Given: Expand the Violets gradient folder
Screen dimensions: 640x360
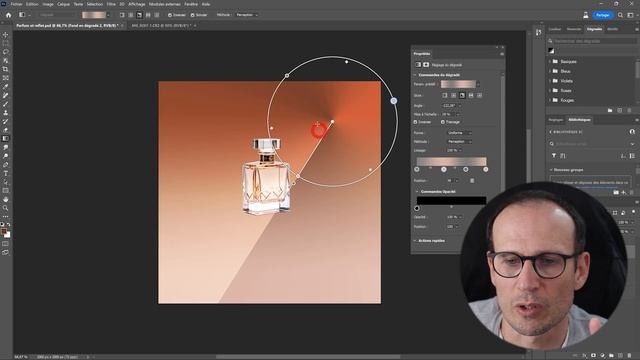Looking at the screenshot, I should (550, 81).
